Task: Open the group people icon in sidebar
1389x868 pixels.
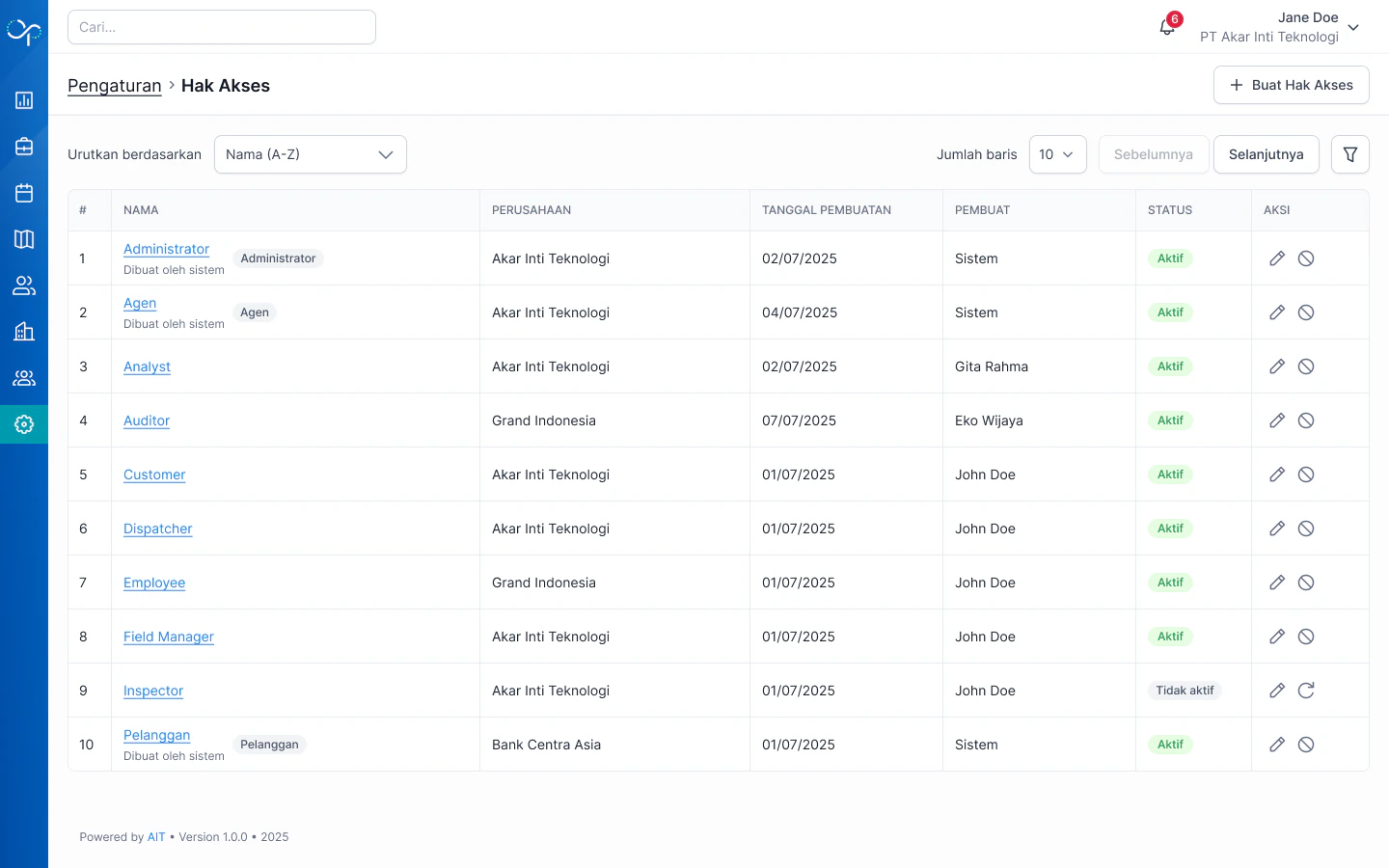Action: tap(24, 378)
